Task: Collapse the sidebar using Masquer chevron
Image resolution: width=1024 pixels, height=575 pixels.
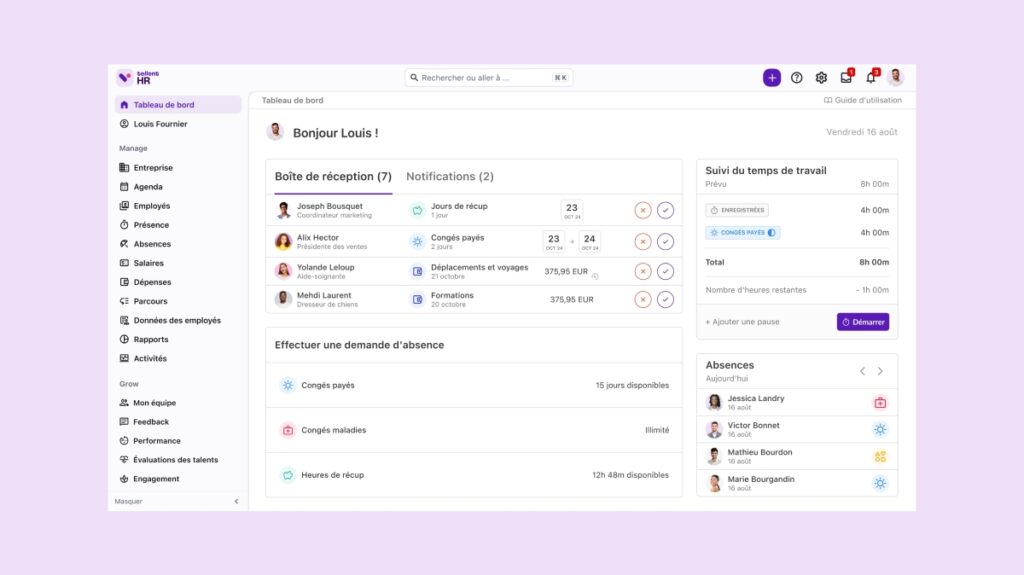Action: click(237, 501)
